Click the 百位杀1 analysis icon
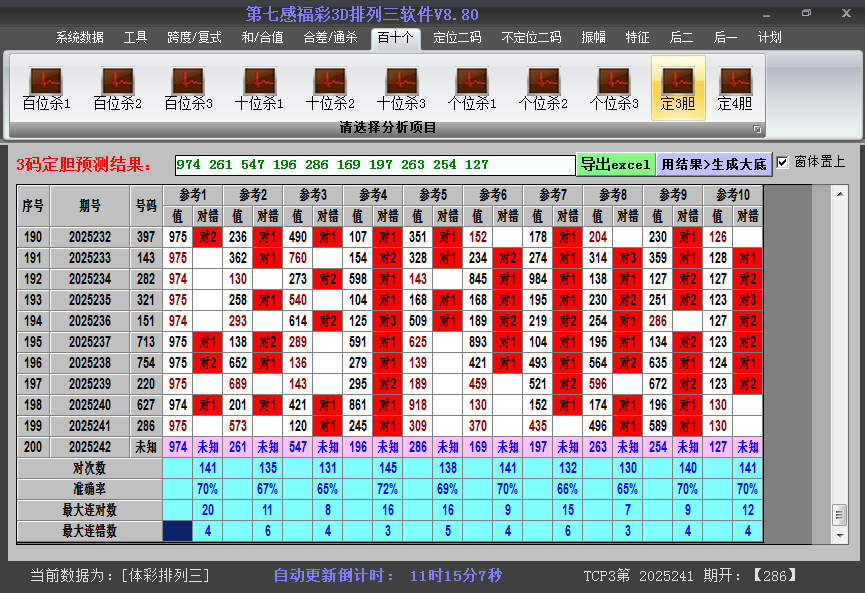 [46, 89]
